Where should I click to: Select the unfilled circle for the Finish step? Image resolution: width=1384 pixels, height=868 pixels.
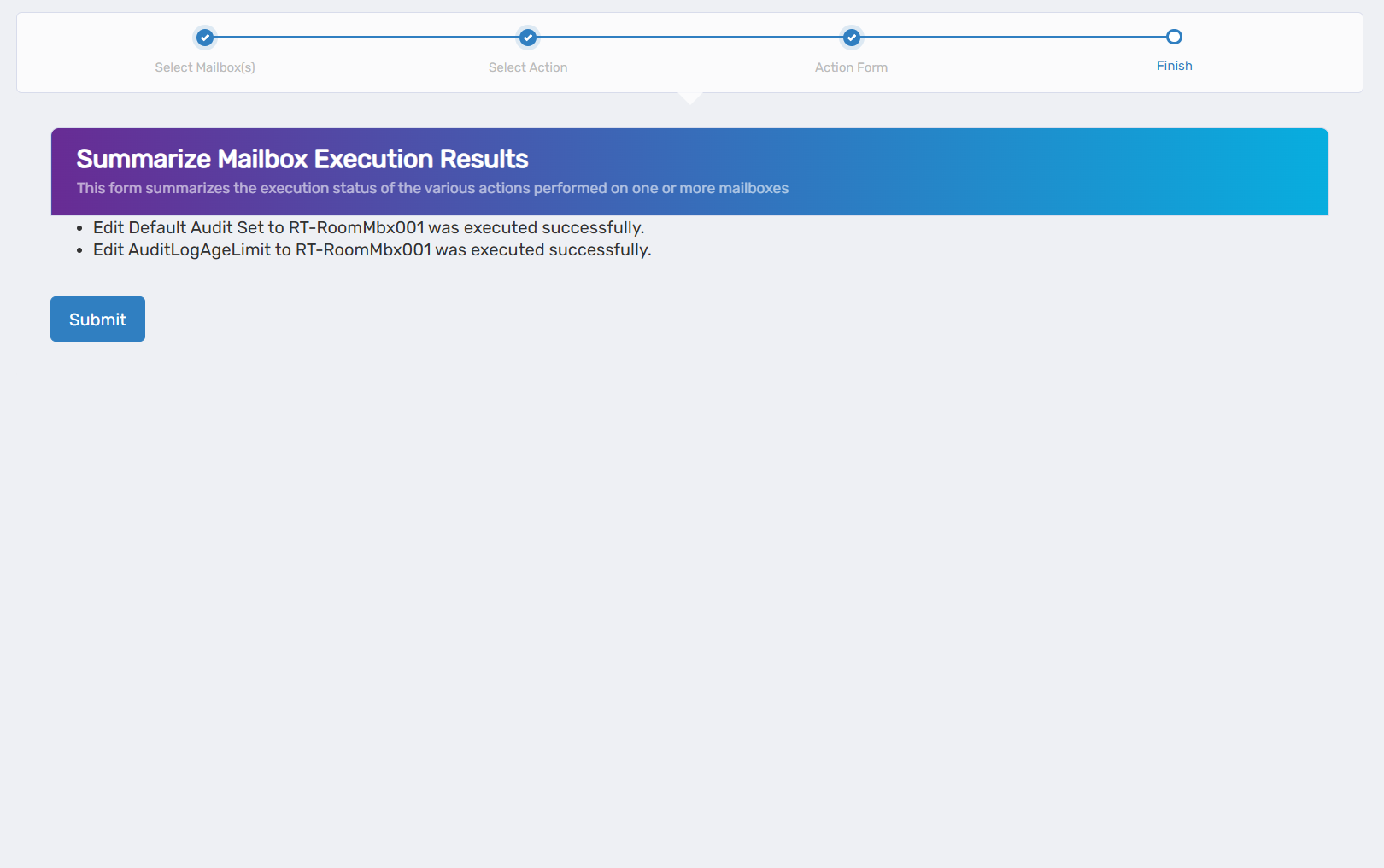(x=1174, y=37)
